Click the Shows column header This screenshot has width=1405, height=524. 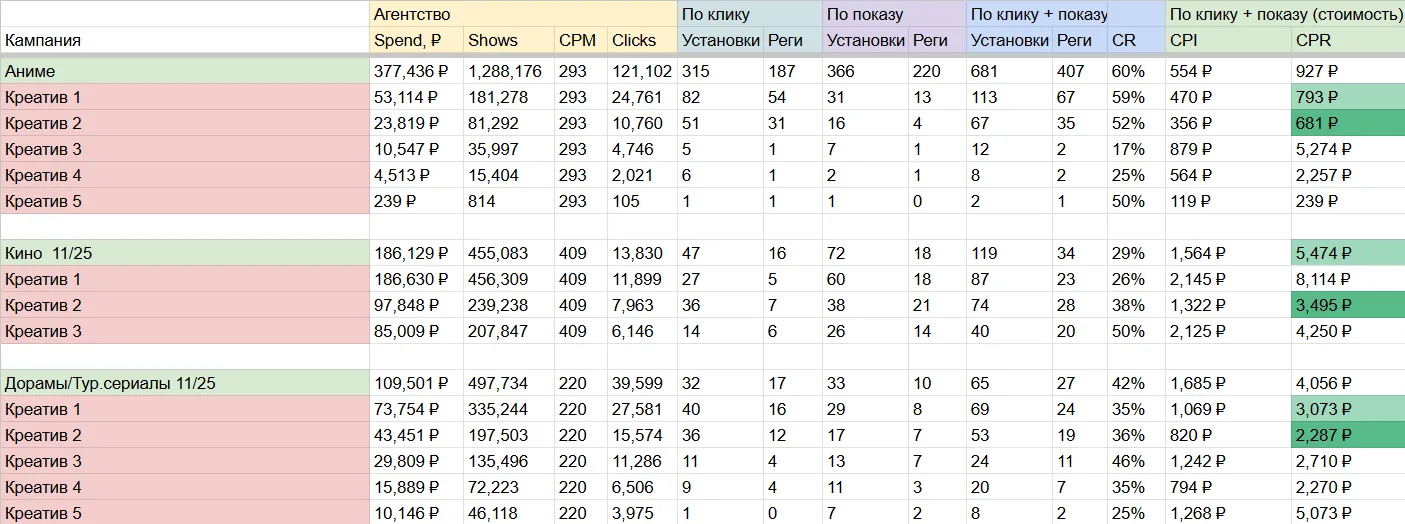tap(509, 40)
